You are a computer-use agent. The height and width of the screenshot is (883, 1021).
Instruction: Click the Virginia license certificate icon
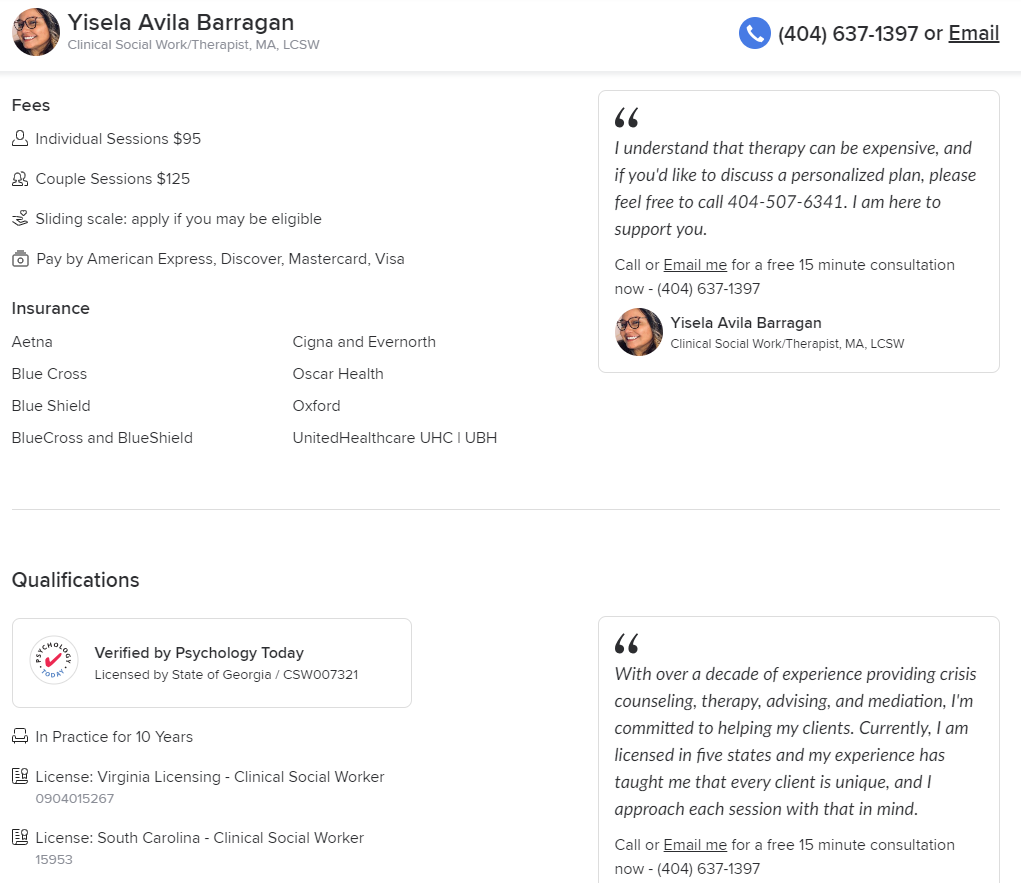[x=20, y=776]
